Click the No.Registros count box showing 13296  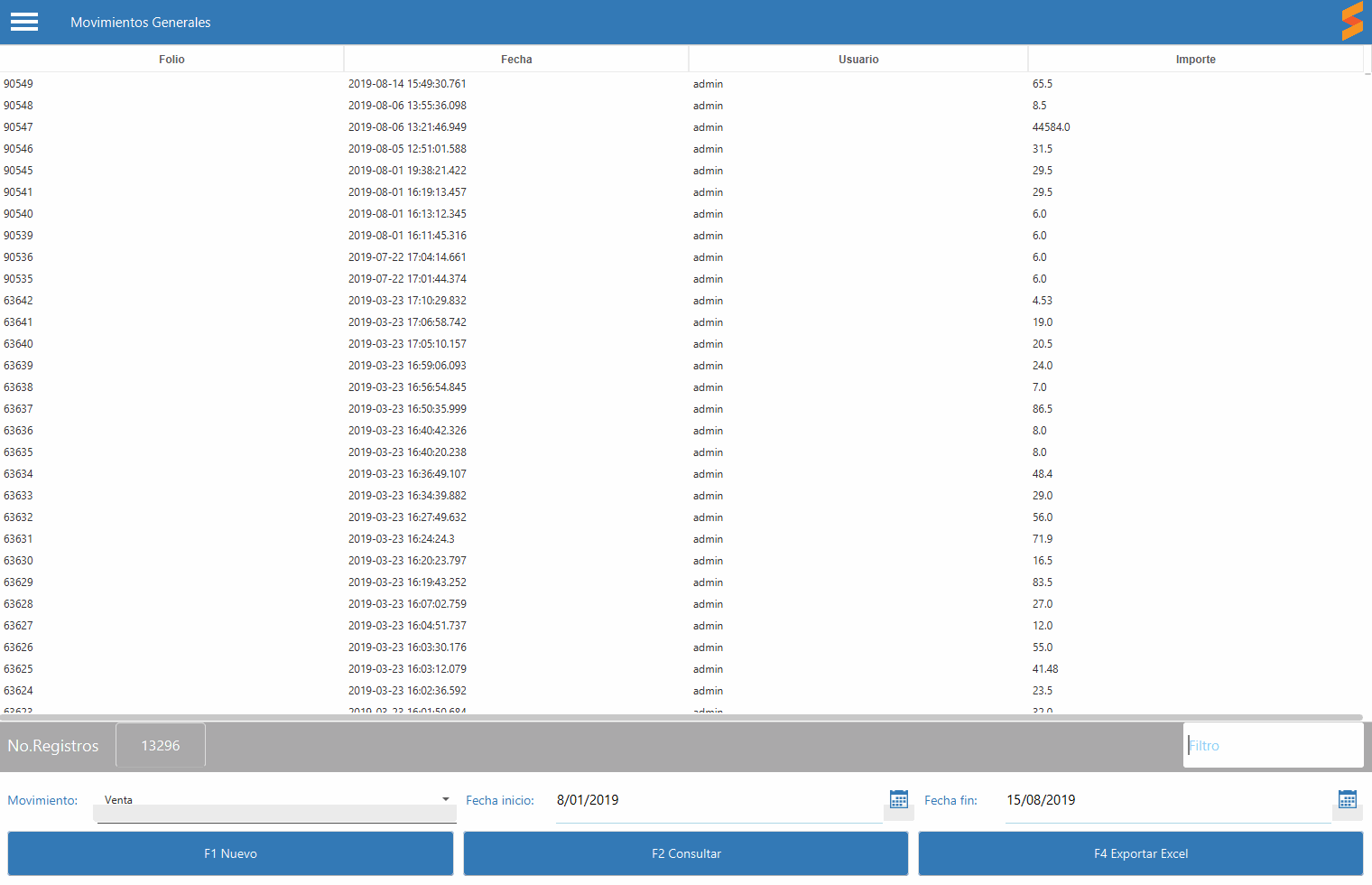point(161,746)
